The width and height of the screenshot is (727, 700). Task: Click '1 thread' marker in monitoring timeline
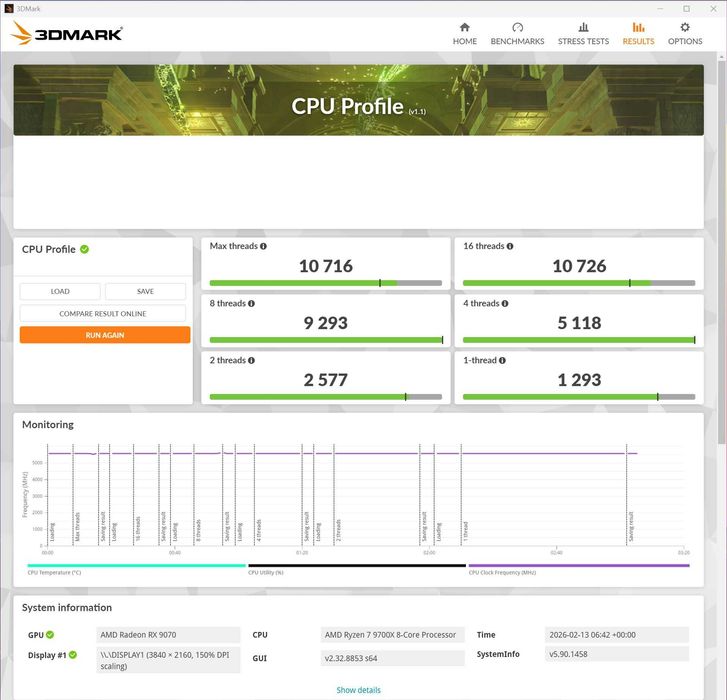(x=466, y=531)
